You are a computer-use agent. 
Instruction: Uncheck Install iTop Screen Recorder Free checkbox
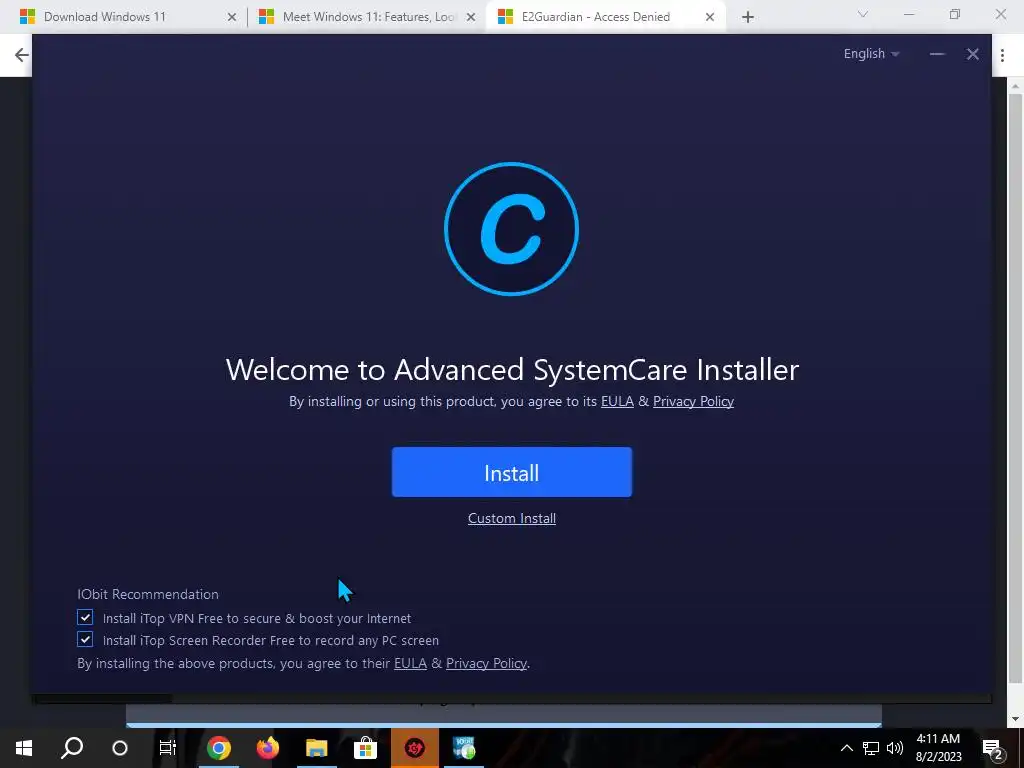(85, 639)
